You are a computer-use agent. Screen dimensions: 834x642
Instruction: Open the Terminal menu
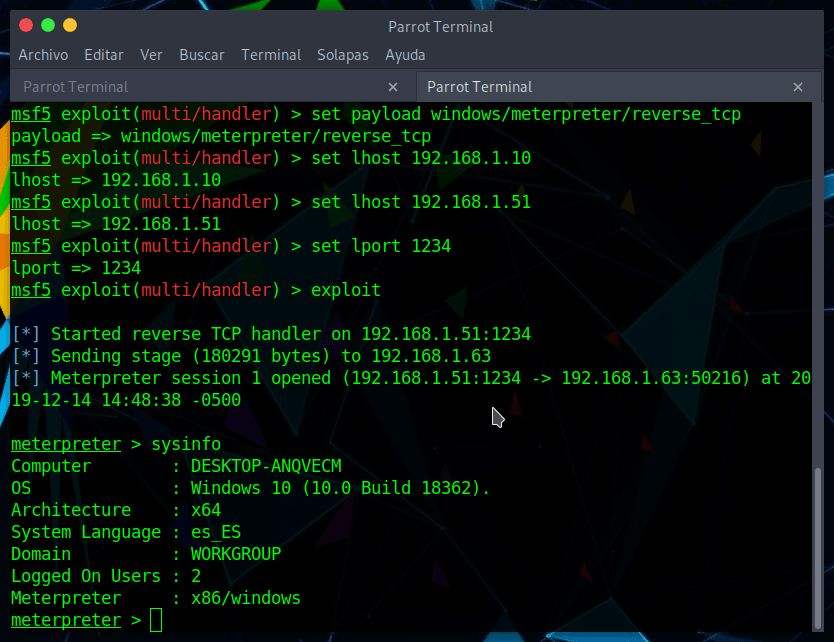click(271, 55)
